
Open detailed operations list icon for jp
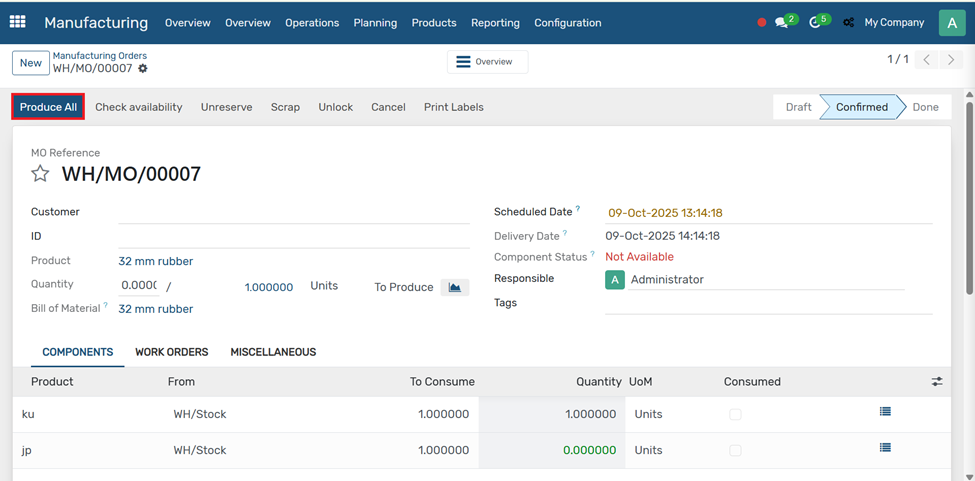point(885,449)
